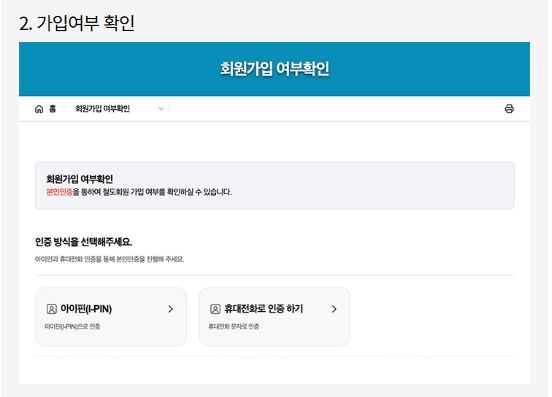Click the arrow on the 아이핀(I-PIN) card
This screenshot has height=397, width=552.
click(x=171, y=309)
